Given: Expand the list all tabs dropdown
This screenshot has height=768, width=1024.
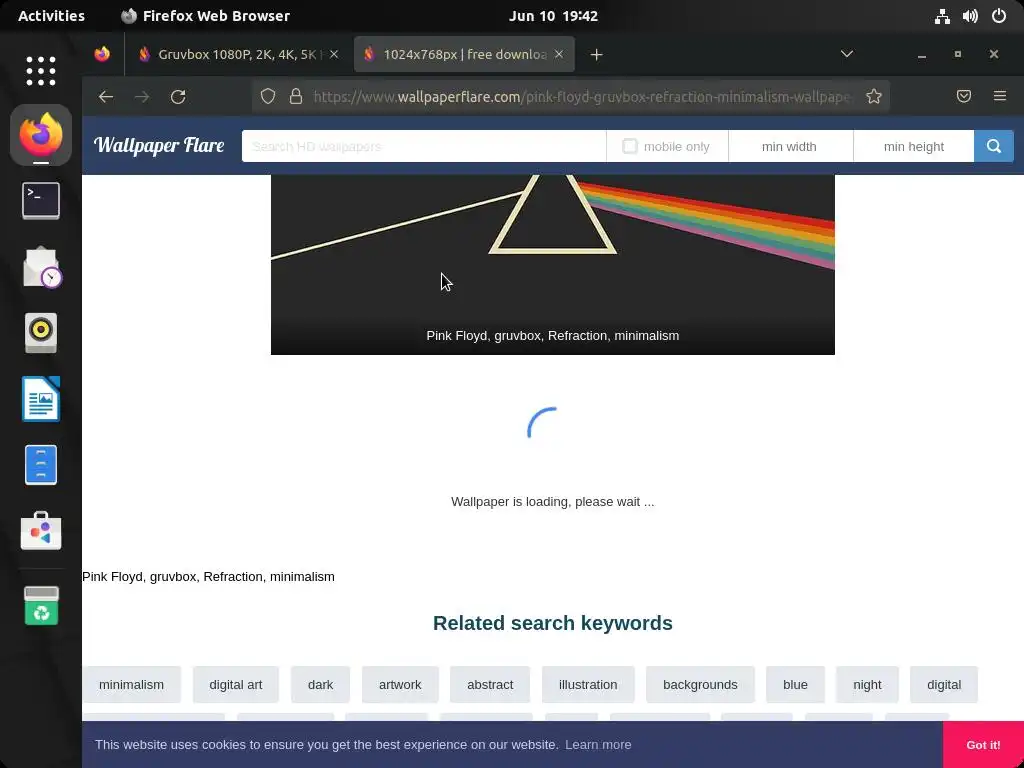Looking at the screenshot, I should click(x=847, y=54).
